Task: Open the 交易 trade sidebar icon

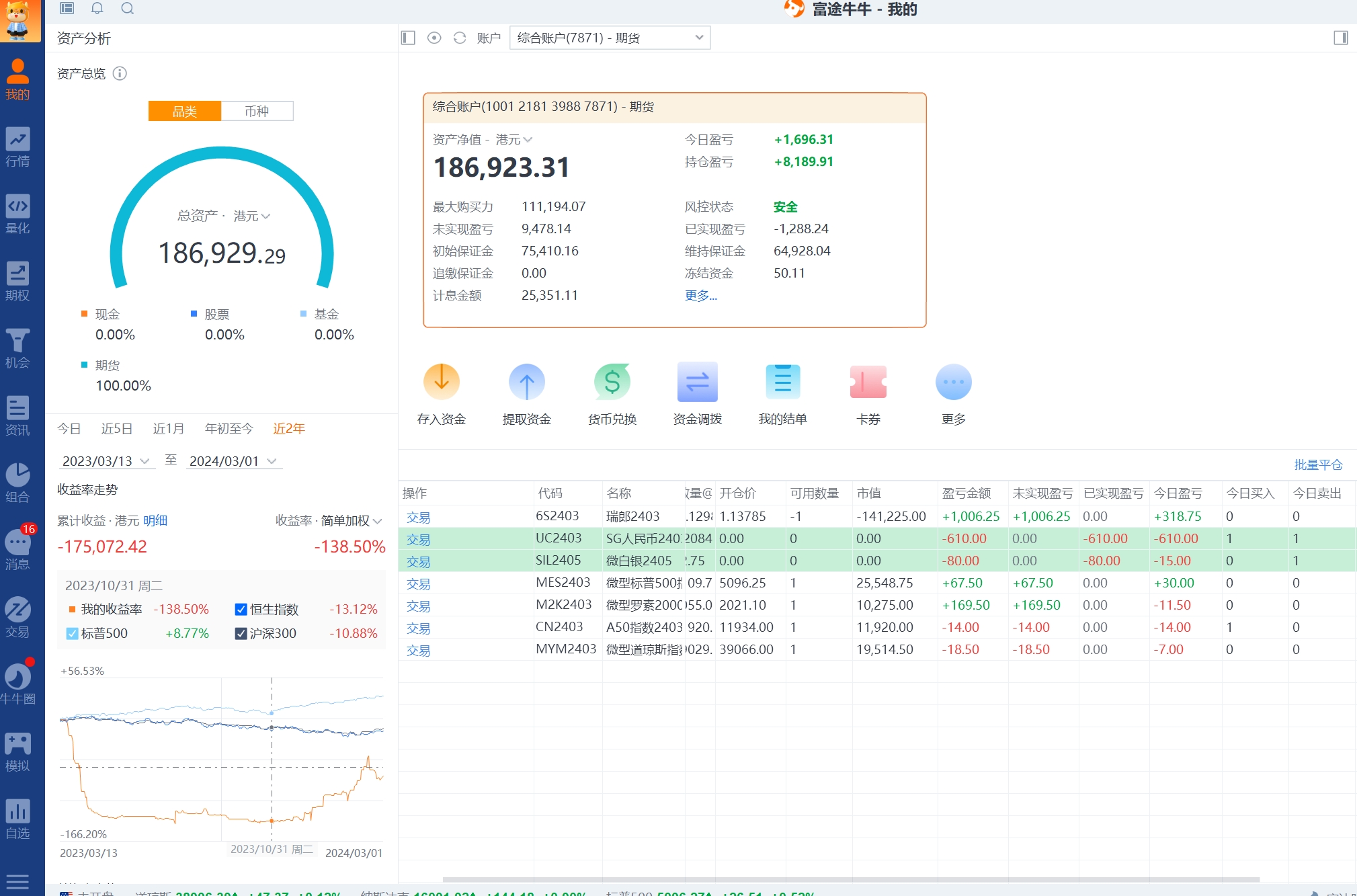Action: (17, 617)
